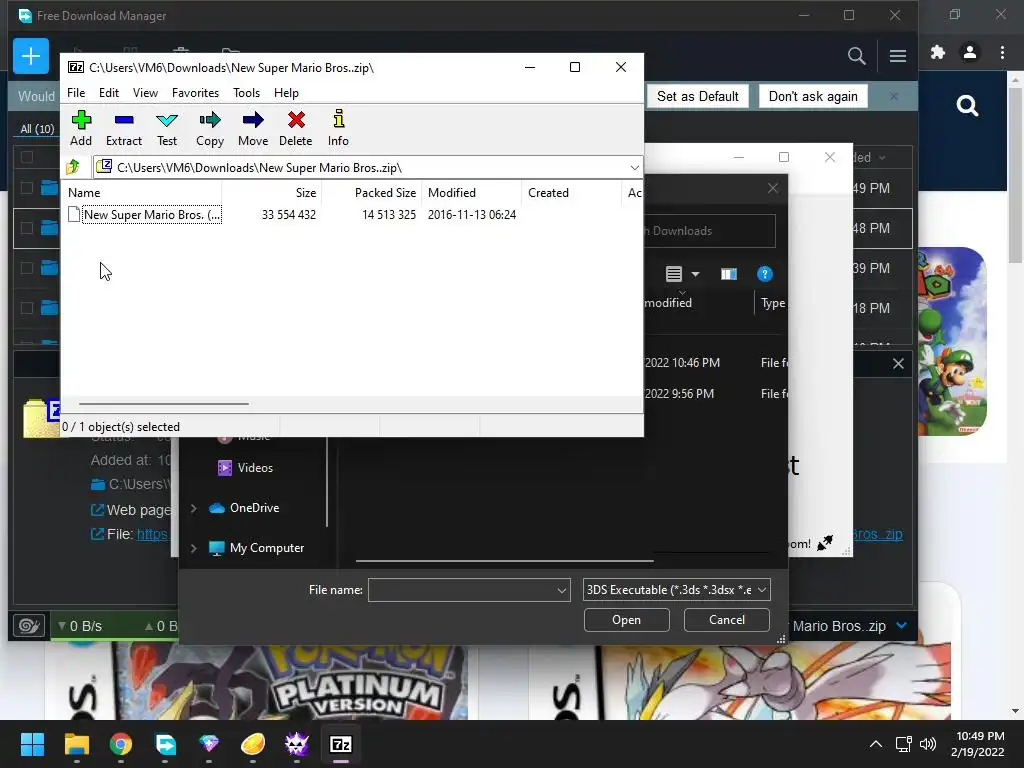Click the red Delete icon
This screenshot has height=768, width=1024.
pos(296,128)
